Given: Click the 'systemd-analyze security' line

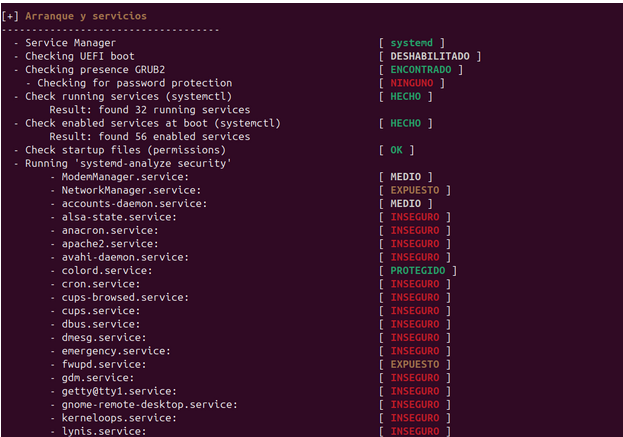Looking at the screenshot, I should (128, 164).
